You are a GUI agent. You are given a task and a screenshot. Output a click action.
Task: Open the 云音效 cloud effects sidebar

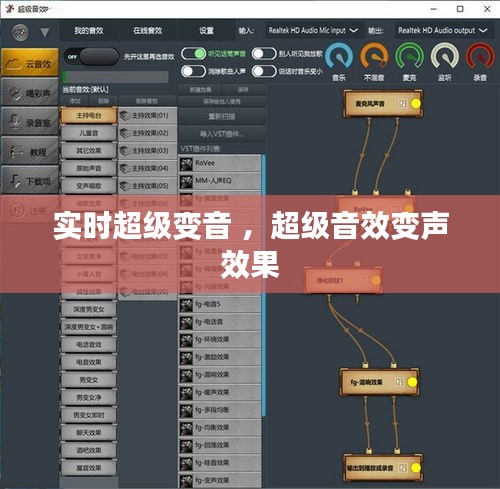click(30, 63)
